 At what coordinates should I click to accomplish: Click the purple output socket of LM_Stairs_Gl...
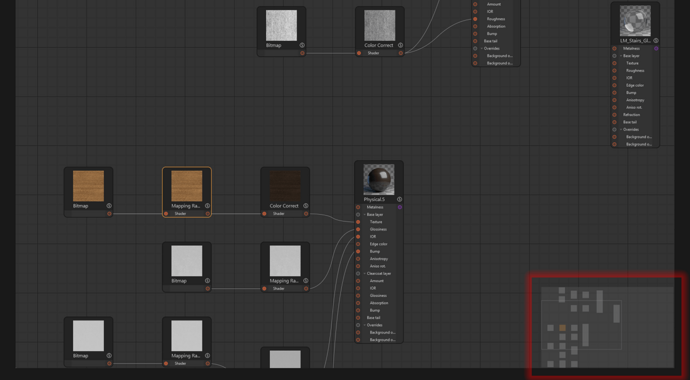(656, 48)
